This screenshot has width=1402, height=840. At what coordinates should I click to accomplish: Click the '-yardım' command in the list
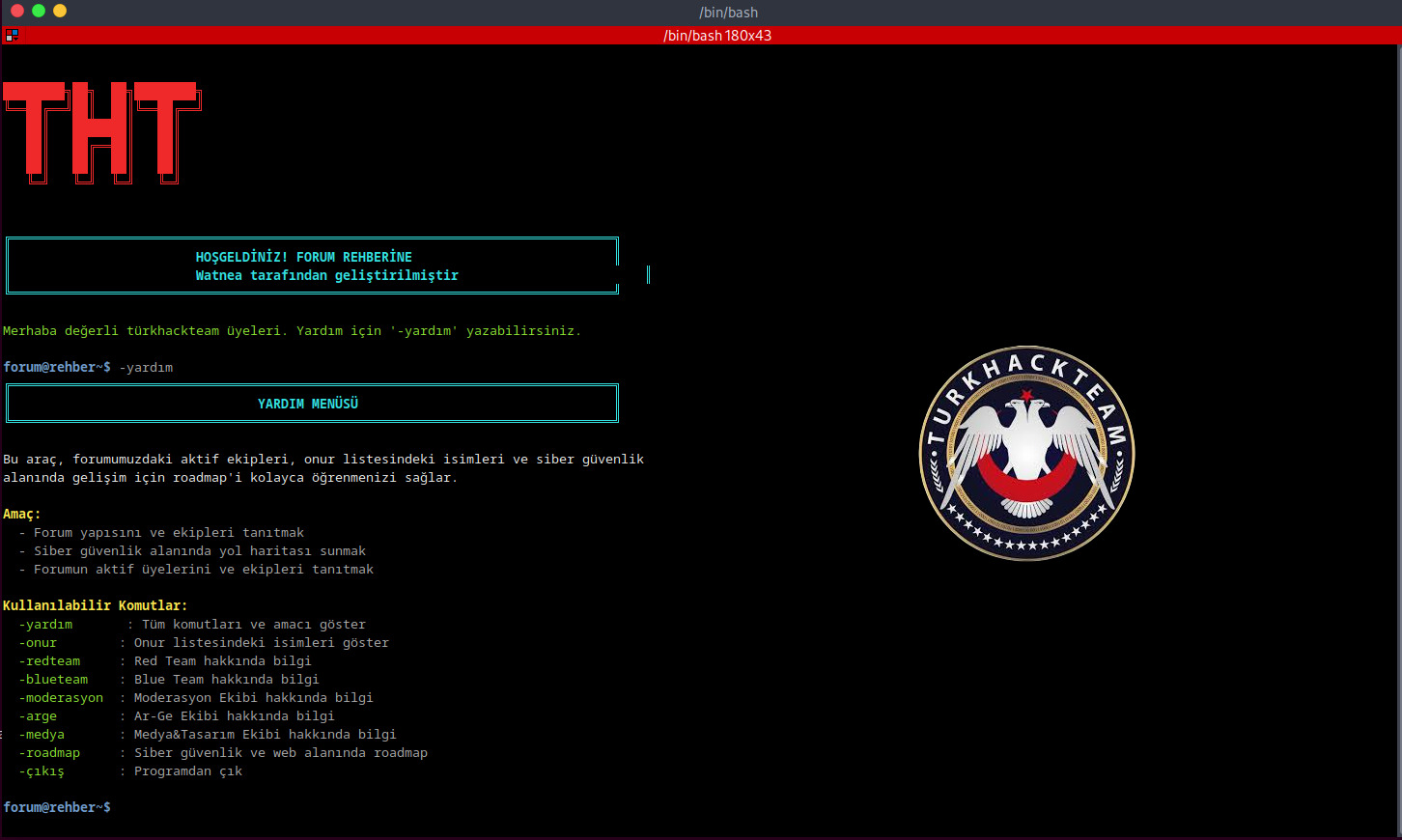(x=45, y=624)
